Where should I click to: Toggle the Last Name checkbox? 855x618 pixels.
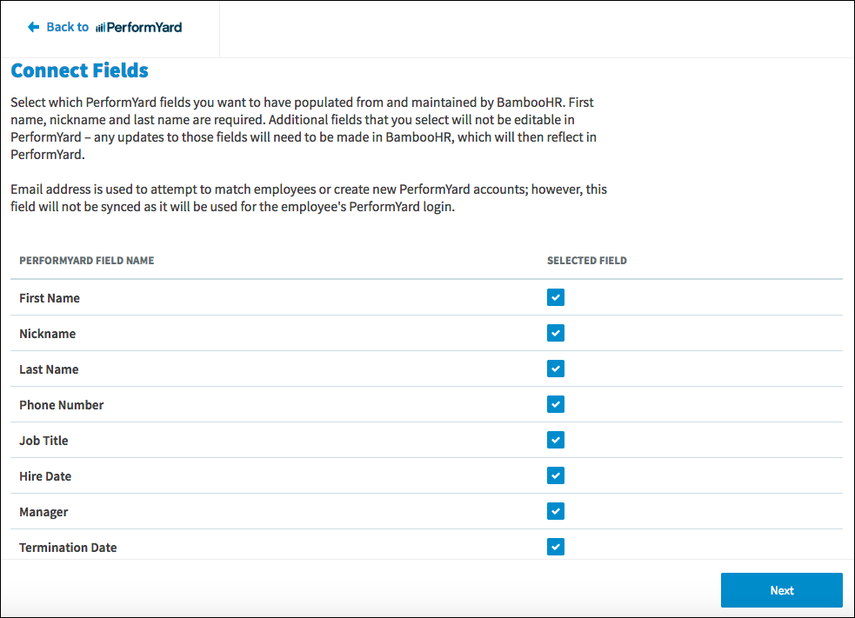point(556,369)
